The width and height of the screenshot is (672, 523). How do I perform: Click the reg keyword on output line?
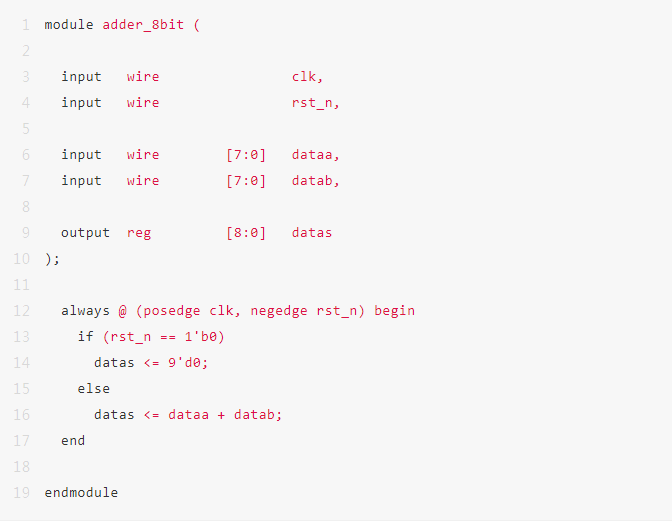tap(139, 233)
